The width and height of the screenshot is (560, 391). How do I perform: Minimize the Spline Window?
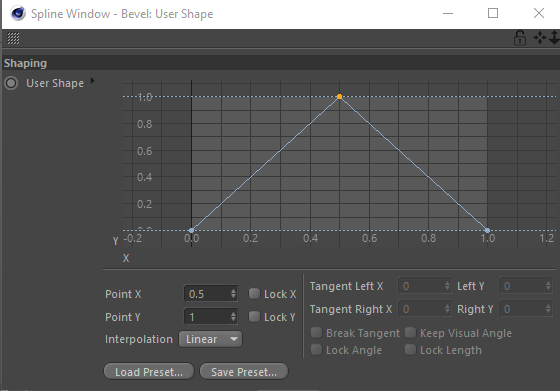click(x=448, y=14)
